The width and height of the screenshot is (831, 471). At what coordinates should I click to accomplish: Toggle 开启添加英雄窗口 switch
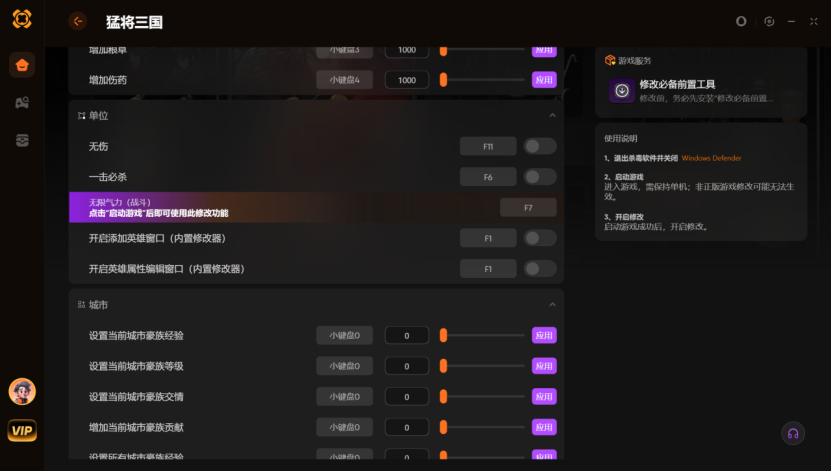540,238
